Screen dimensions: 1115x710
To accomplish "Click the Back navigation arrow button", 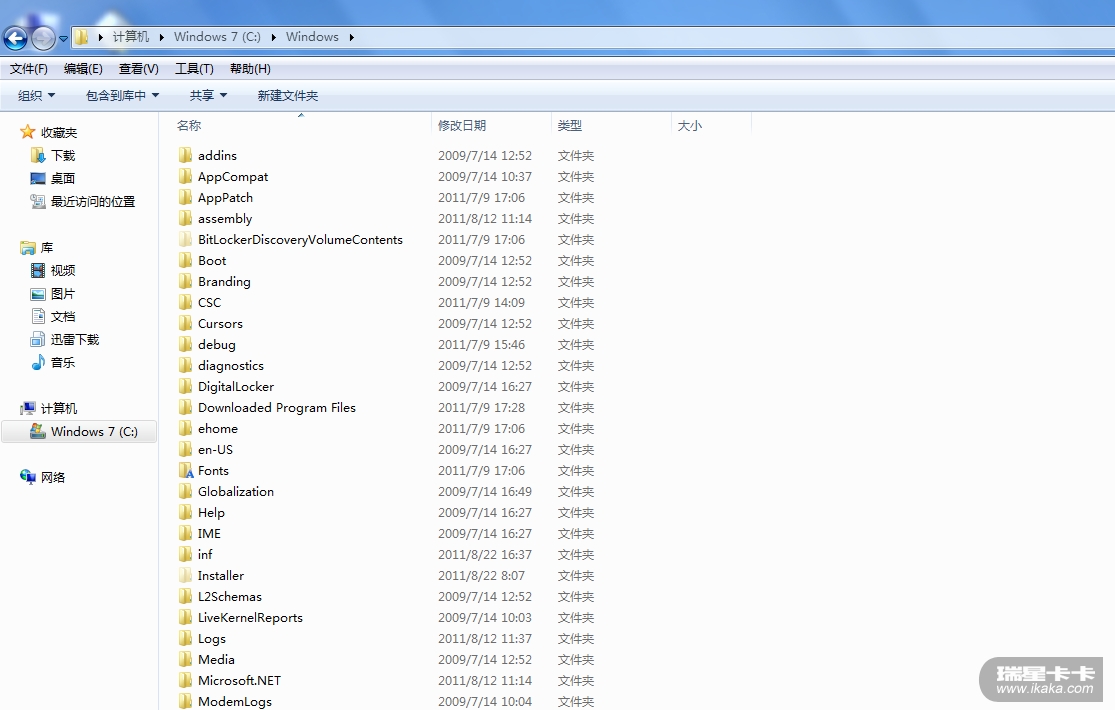I will click(15, 38).
